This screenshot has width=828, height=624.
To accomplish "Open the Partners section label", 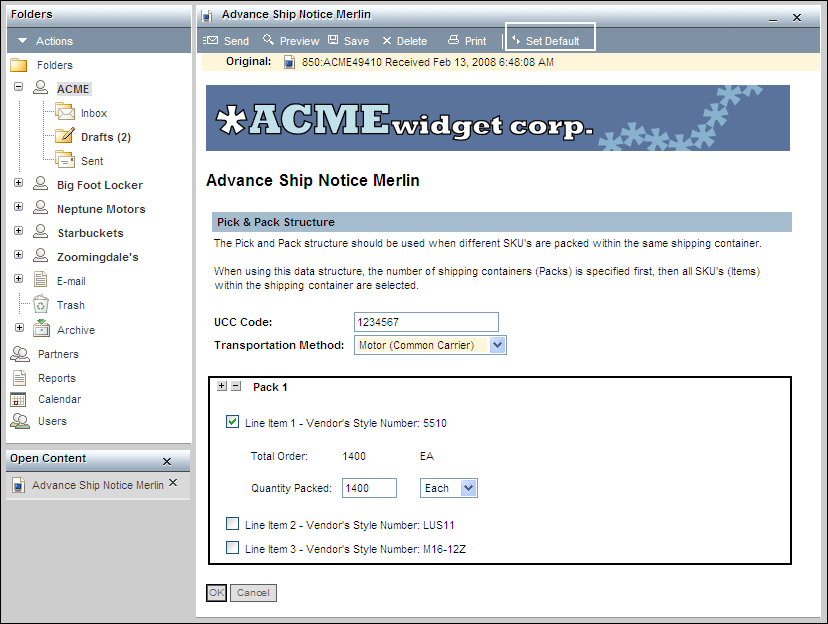I will click(58, 354).
